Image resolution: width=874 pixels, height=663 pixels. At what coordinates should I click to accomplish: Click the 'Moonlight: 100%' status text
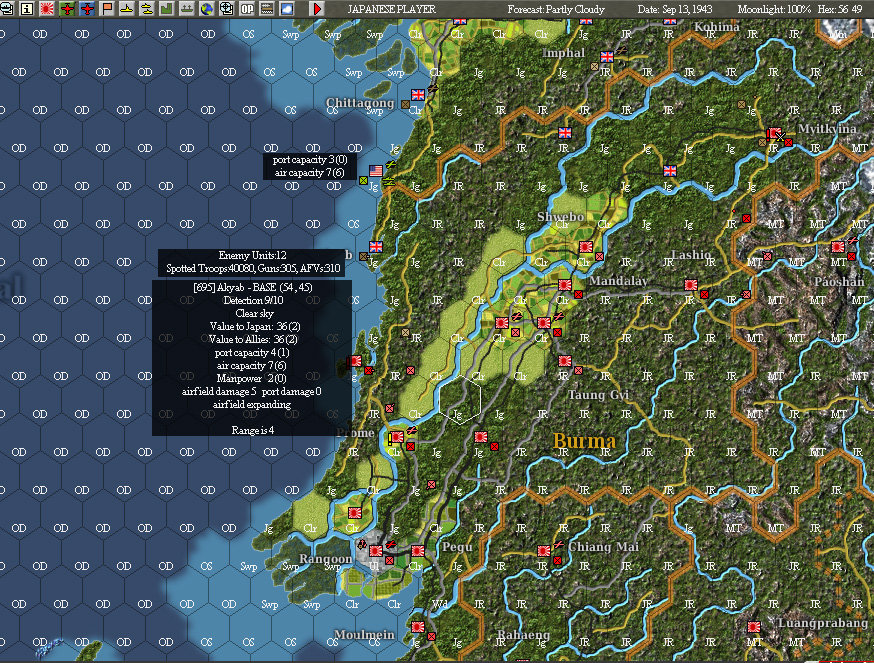(775, 9)
